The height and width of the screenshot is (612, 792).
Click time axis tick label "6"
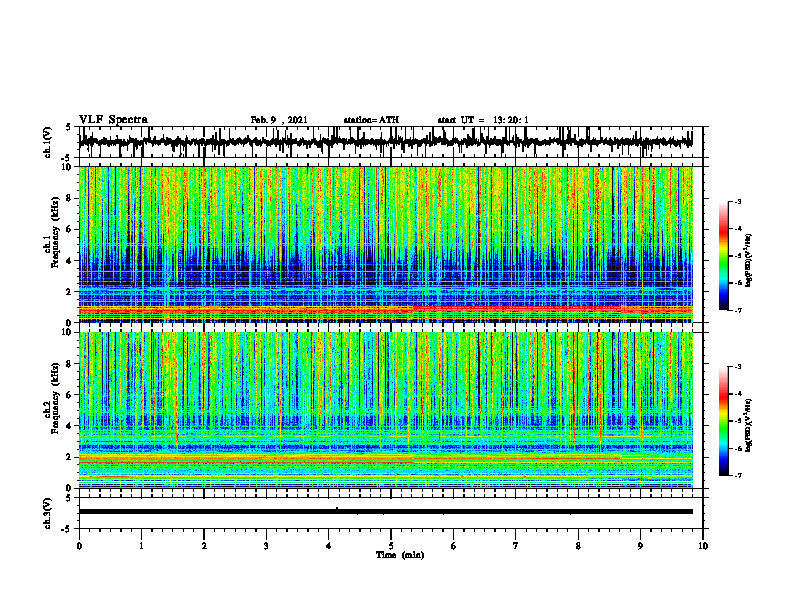(x=454, y=546)
